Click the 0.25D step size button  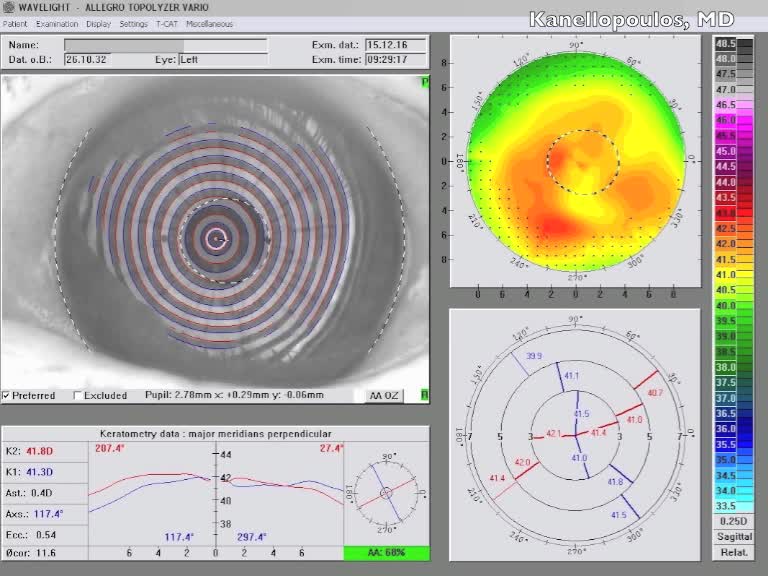tap(733, 521)
